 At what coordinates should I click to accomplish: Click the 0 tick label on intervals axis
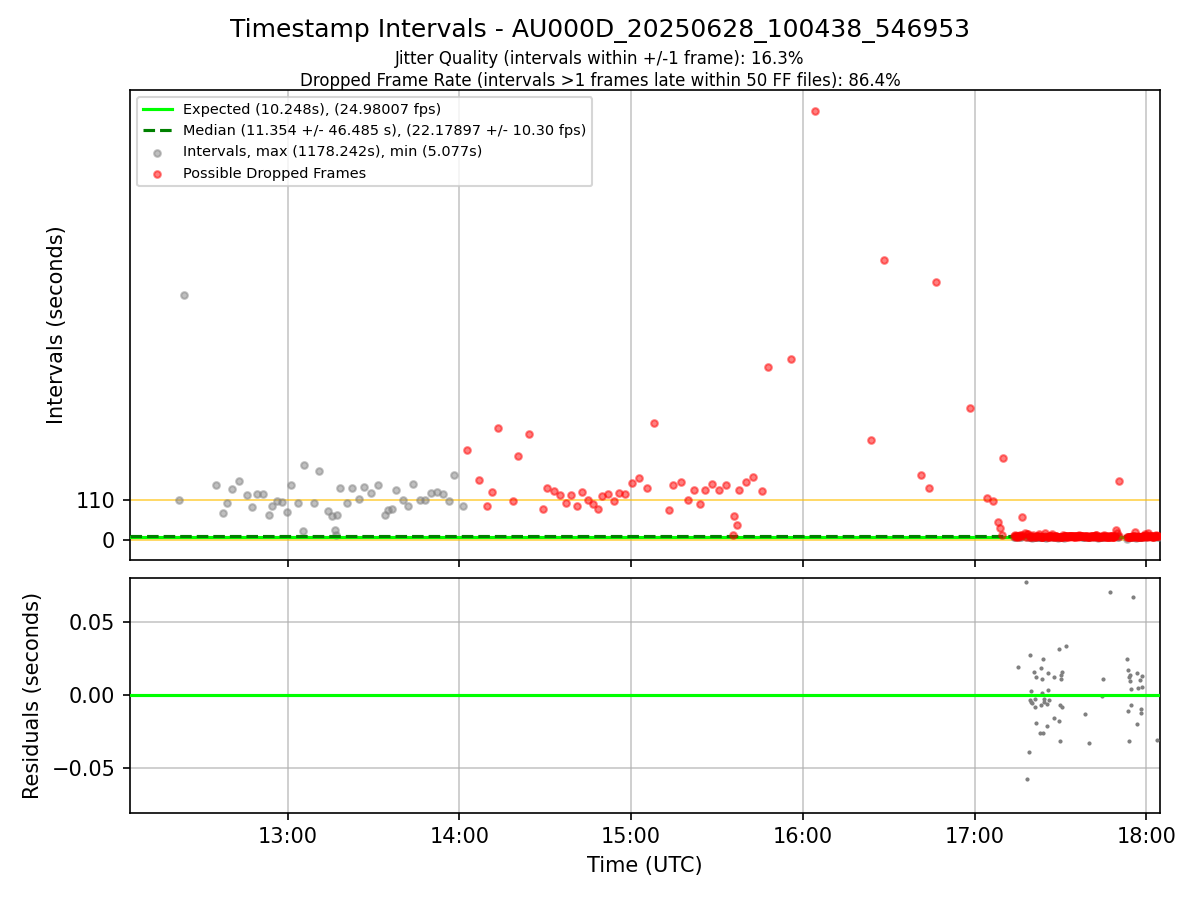(110, 540)
